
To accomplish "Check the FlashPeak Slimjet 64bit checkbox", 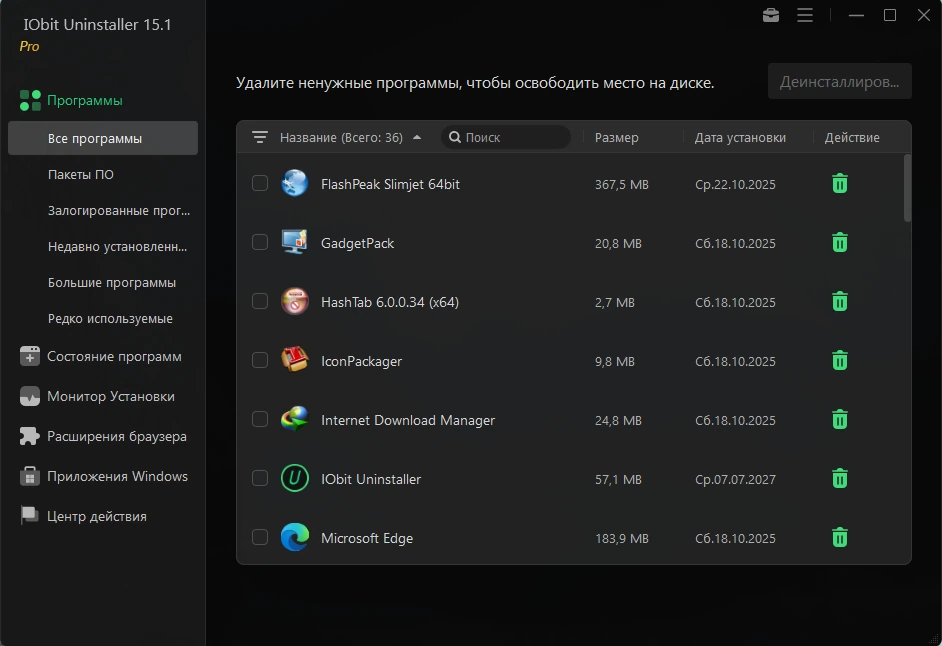I will [260, 183].
